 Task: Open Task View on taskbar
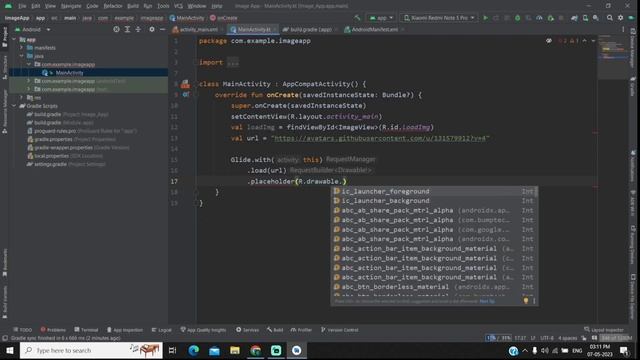[172, 350]
